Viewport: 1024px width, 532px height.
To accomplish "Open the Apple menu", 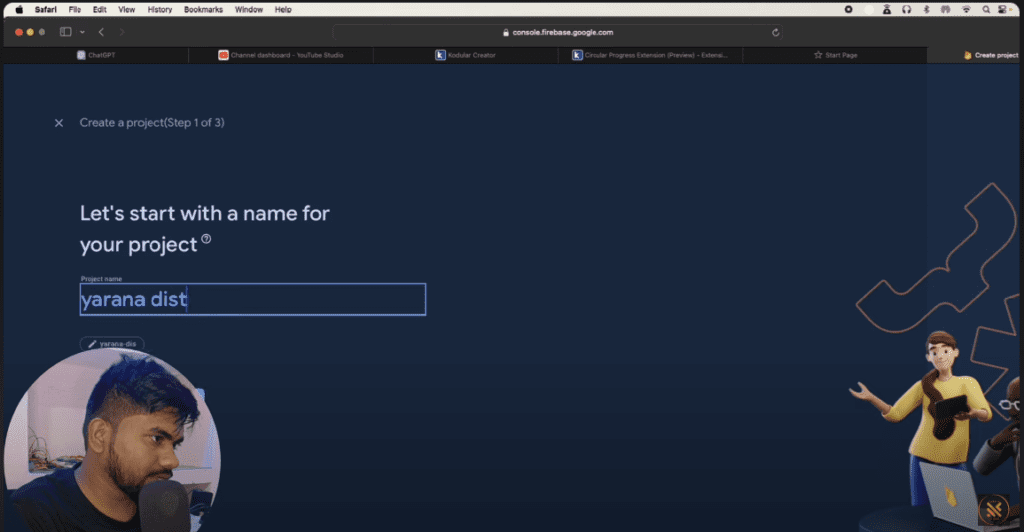I will point(18,9).
